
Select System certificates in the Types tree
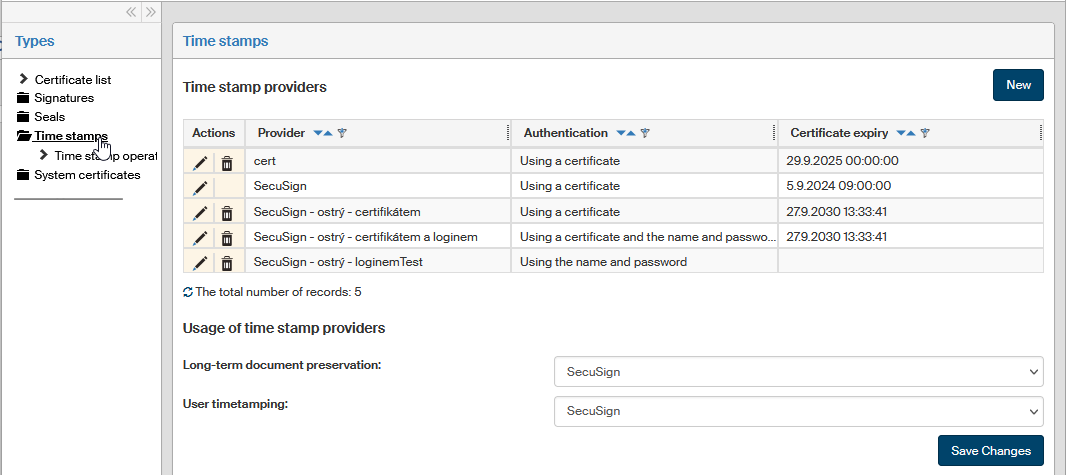87,175
